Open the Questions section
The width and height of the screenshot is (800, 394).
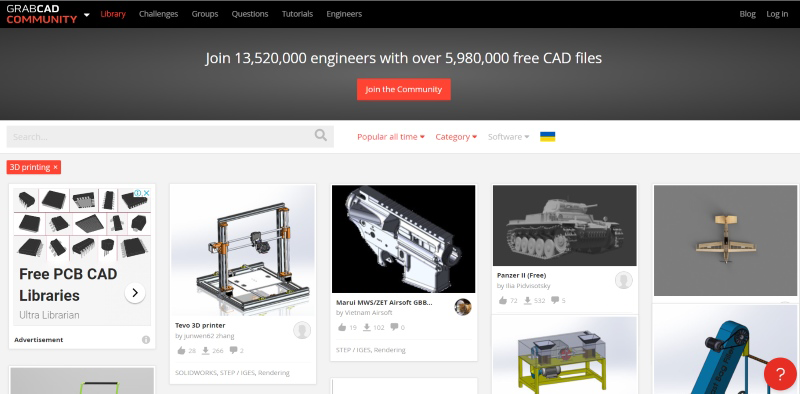point(250,14)
